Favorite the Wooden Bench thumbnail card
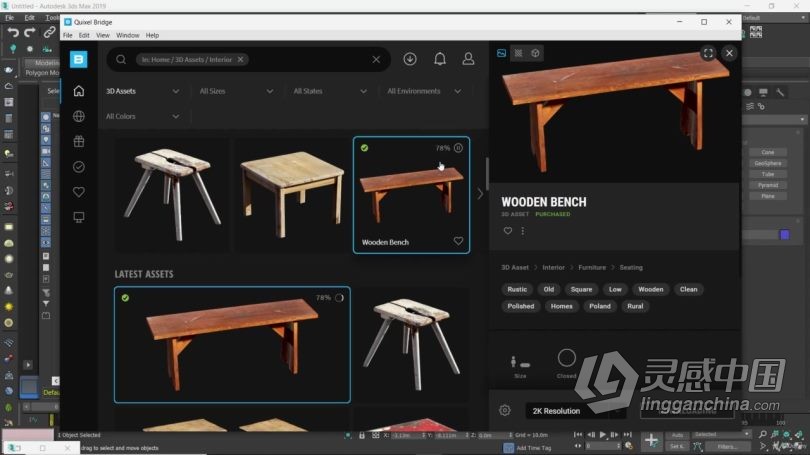This screenshot has width=810, height=455. (458, 241)
